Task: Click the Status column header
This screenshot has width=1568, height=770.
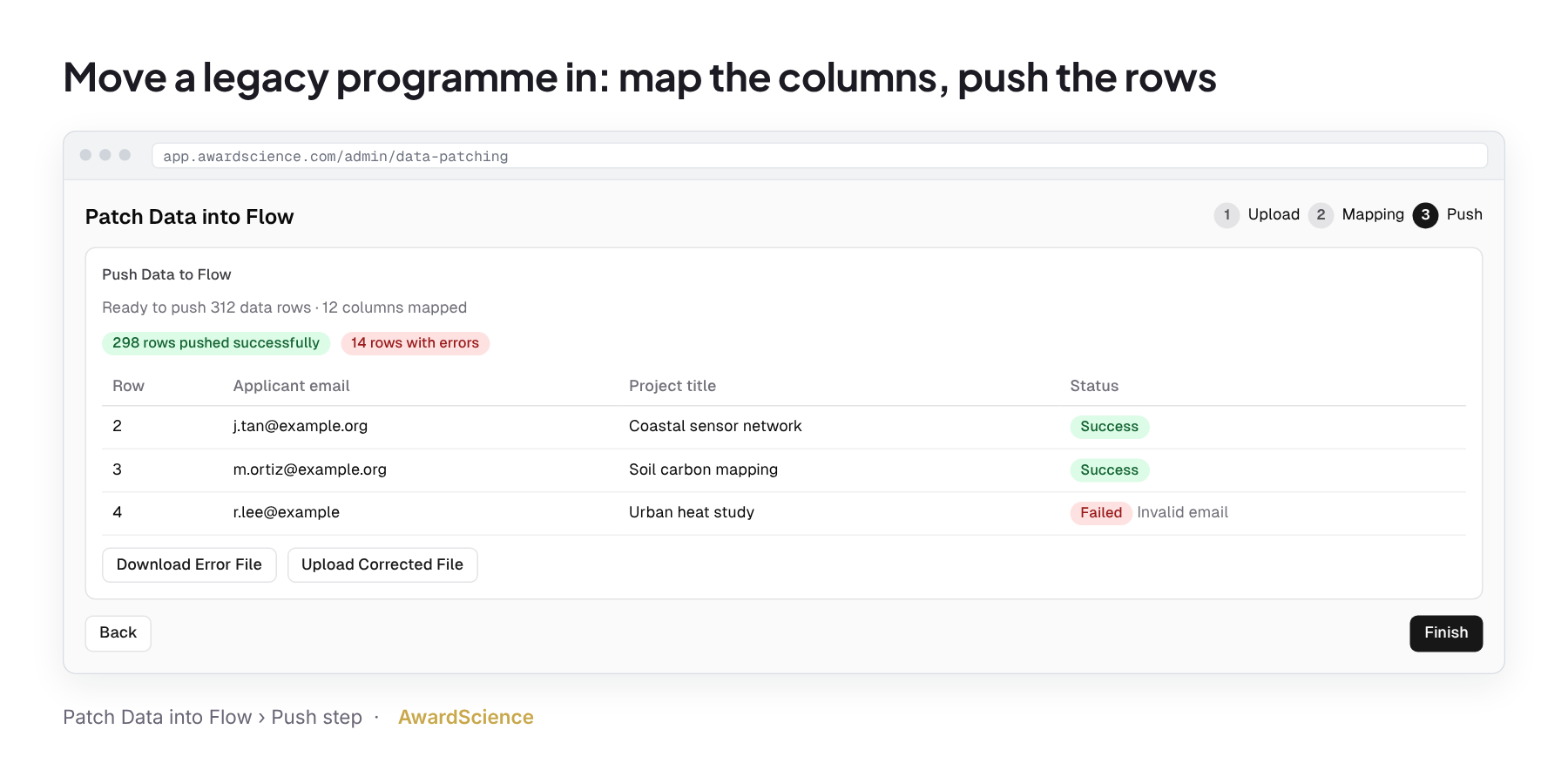Action: pyautogui.click(x=1094, y=386)
